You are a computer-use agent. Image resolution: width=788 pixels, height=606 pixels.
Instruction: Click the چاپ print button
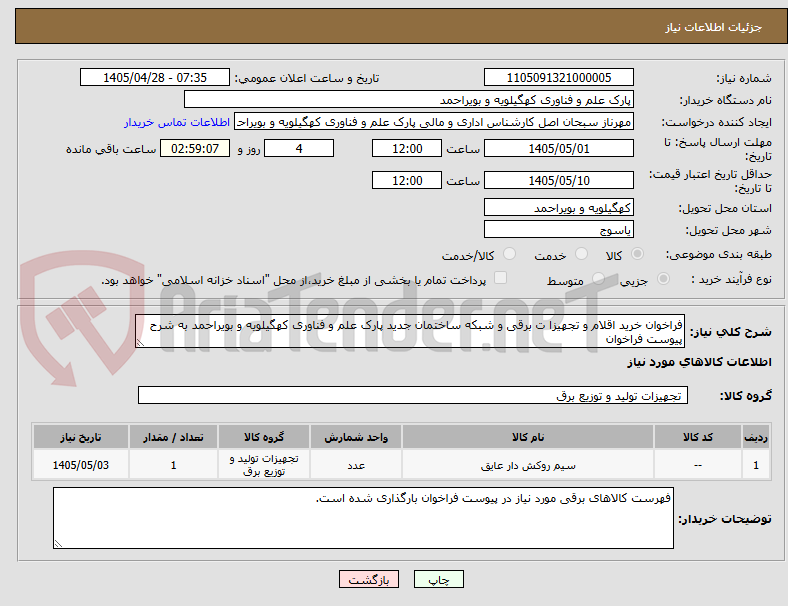pyautogui.click(x=439, y=579)
